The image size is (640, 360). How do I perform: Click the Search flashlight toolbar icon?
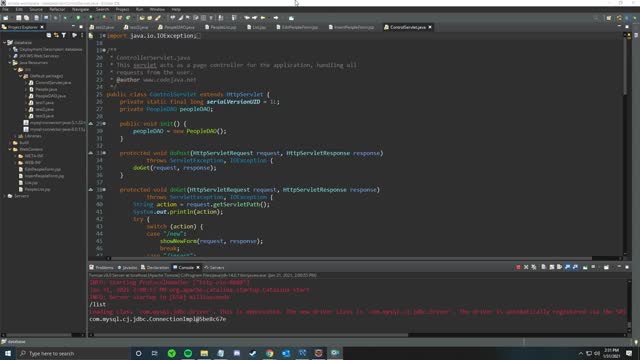pos(158,18)
